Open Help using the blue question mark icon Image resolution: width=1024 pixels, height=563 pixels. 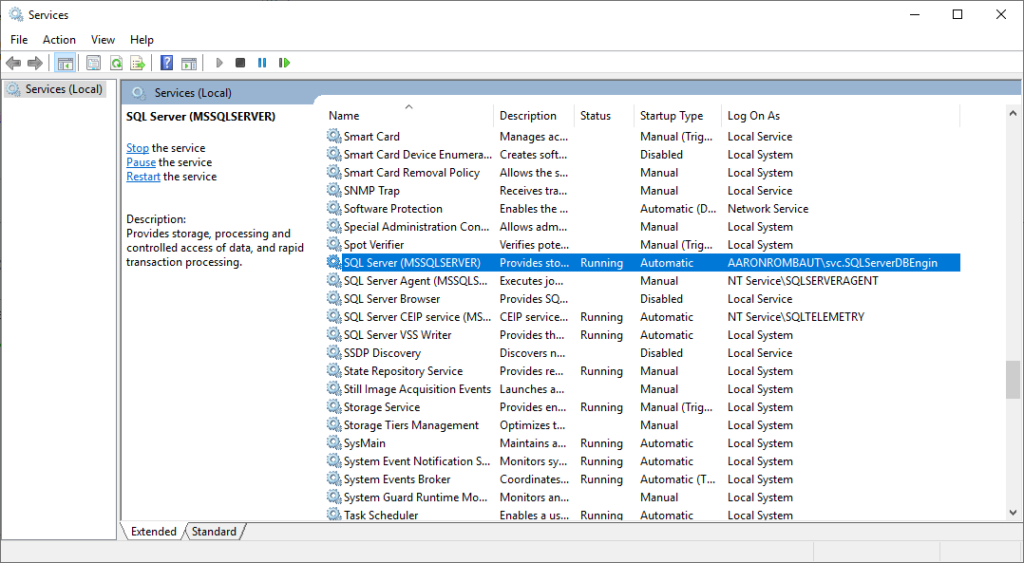coord(166,63)
